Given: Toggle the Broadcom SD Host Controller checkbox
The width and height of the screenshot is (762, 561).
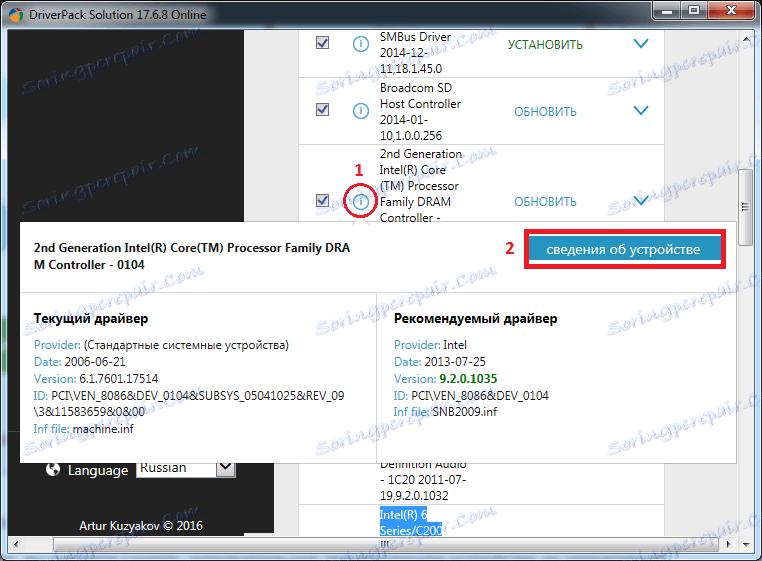Looking at the screenshot, I should pos(322,109).
